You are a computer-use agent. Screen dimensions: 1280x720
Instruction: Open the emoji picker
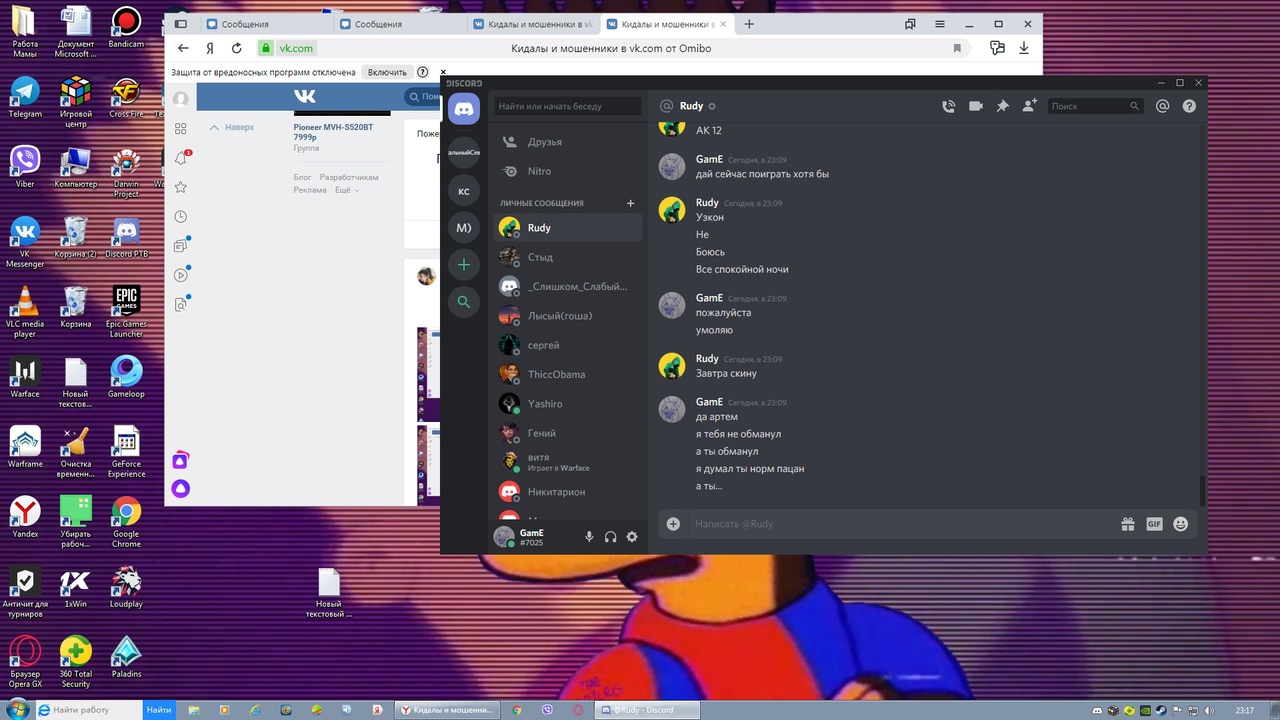click(x=1181, y=524)
